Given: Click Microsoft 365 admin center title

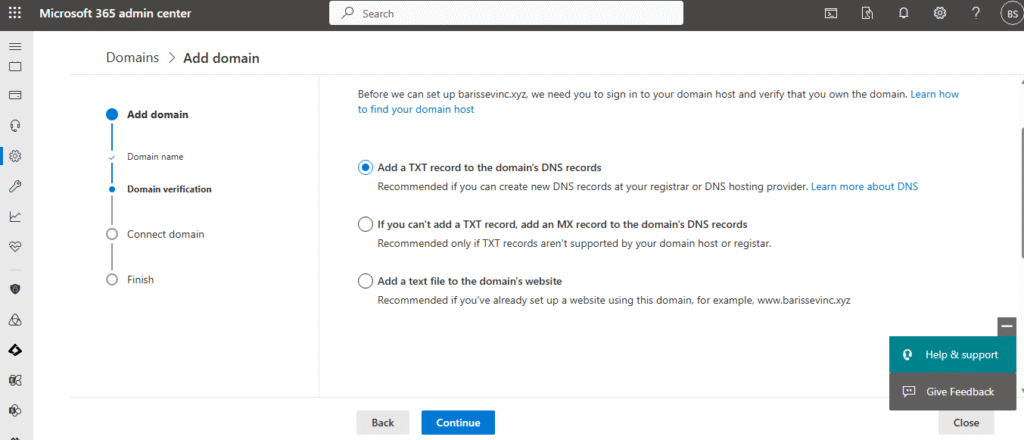Looking at the screenshot, I should [116, 13].
